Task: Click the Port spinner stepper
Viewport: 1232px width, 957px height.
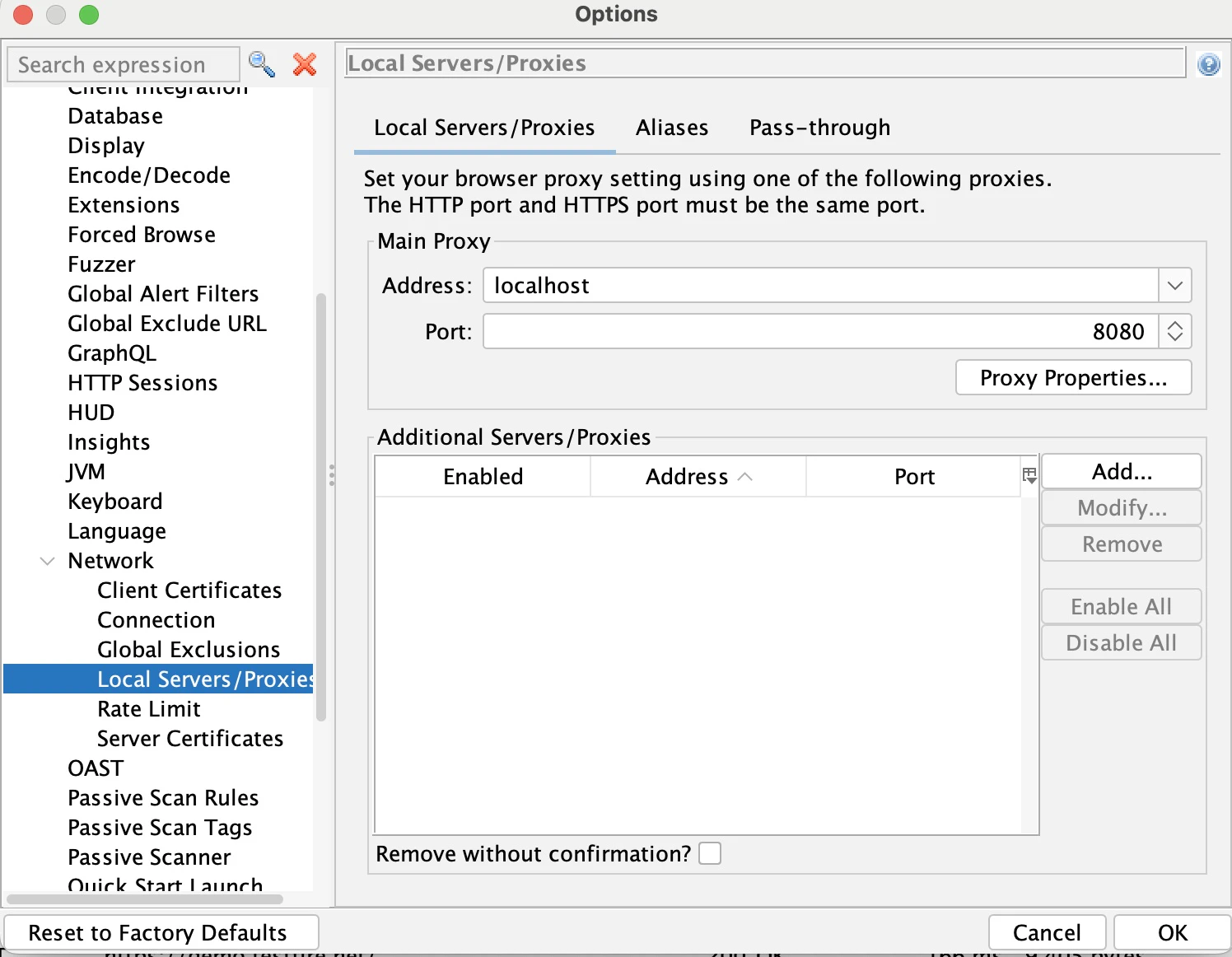Action: tap(1175, 331)
